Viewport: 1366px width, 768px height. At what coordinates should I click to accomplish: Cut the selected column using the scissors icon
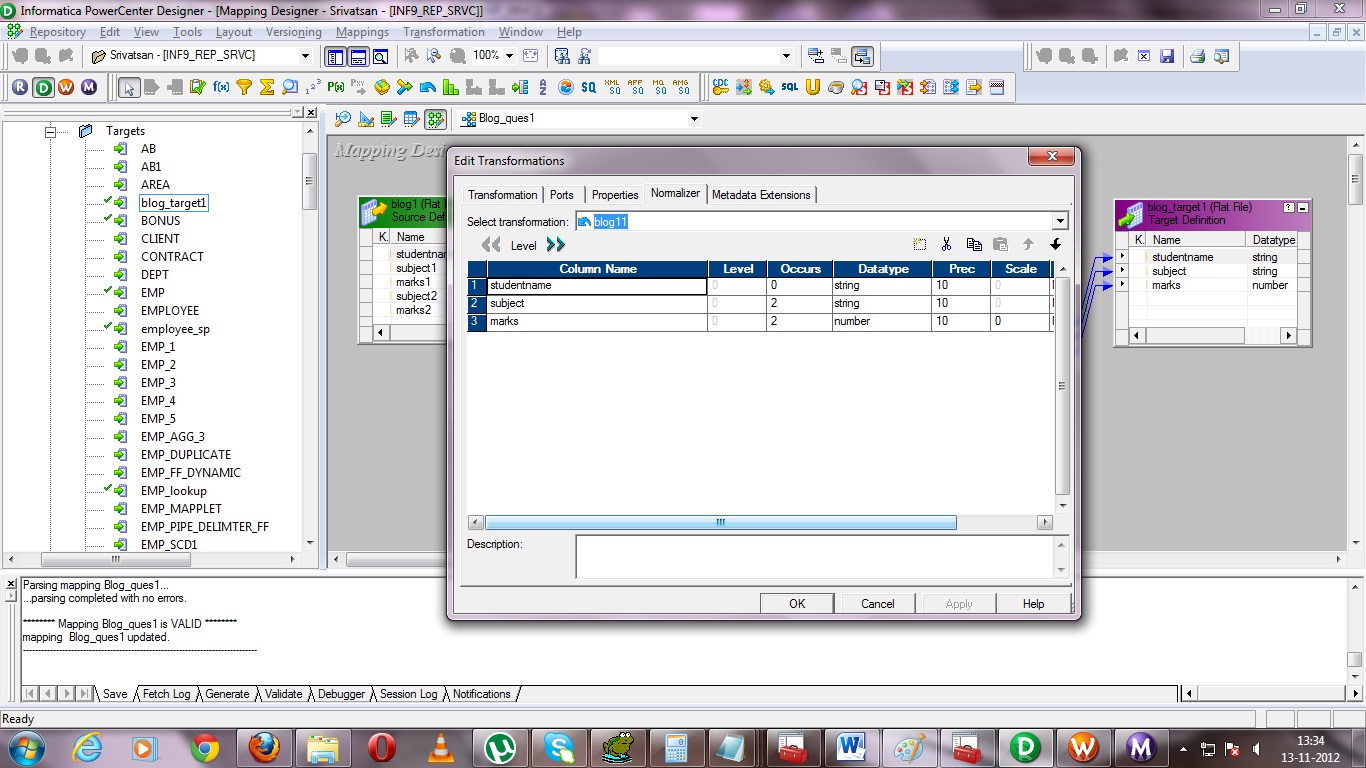tap(947, 244)
